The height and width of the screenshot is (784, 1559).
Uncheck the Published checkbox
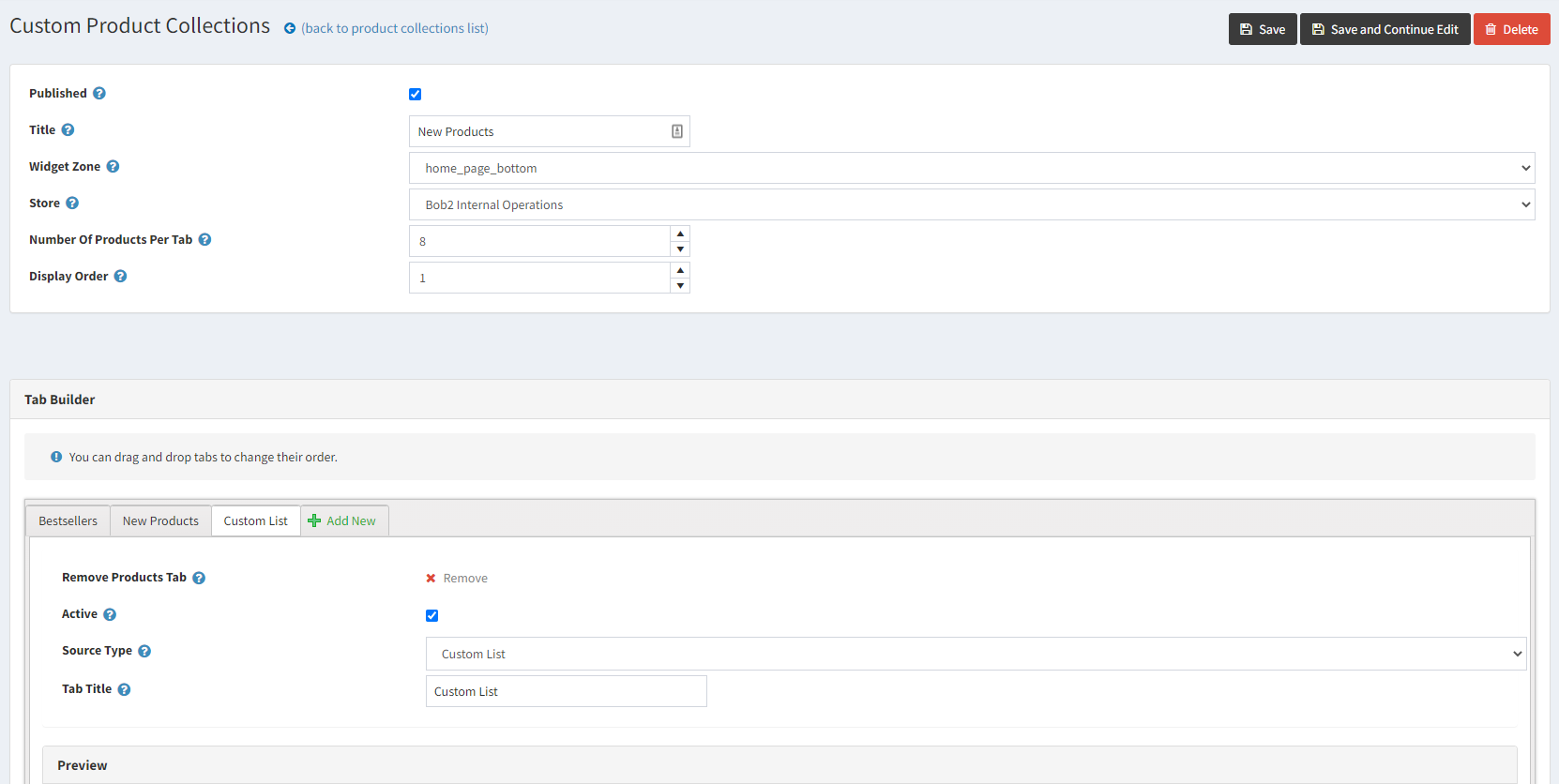[x=415, y=95]
